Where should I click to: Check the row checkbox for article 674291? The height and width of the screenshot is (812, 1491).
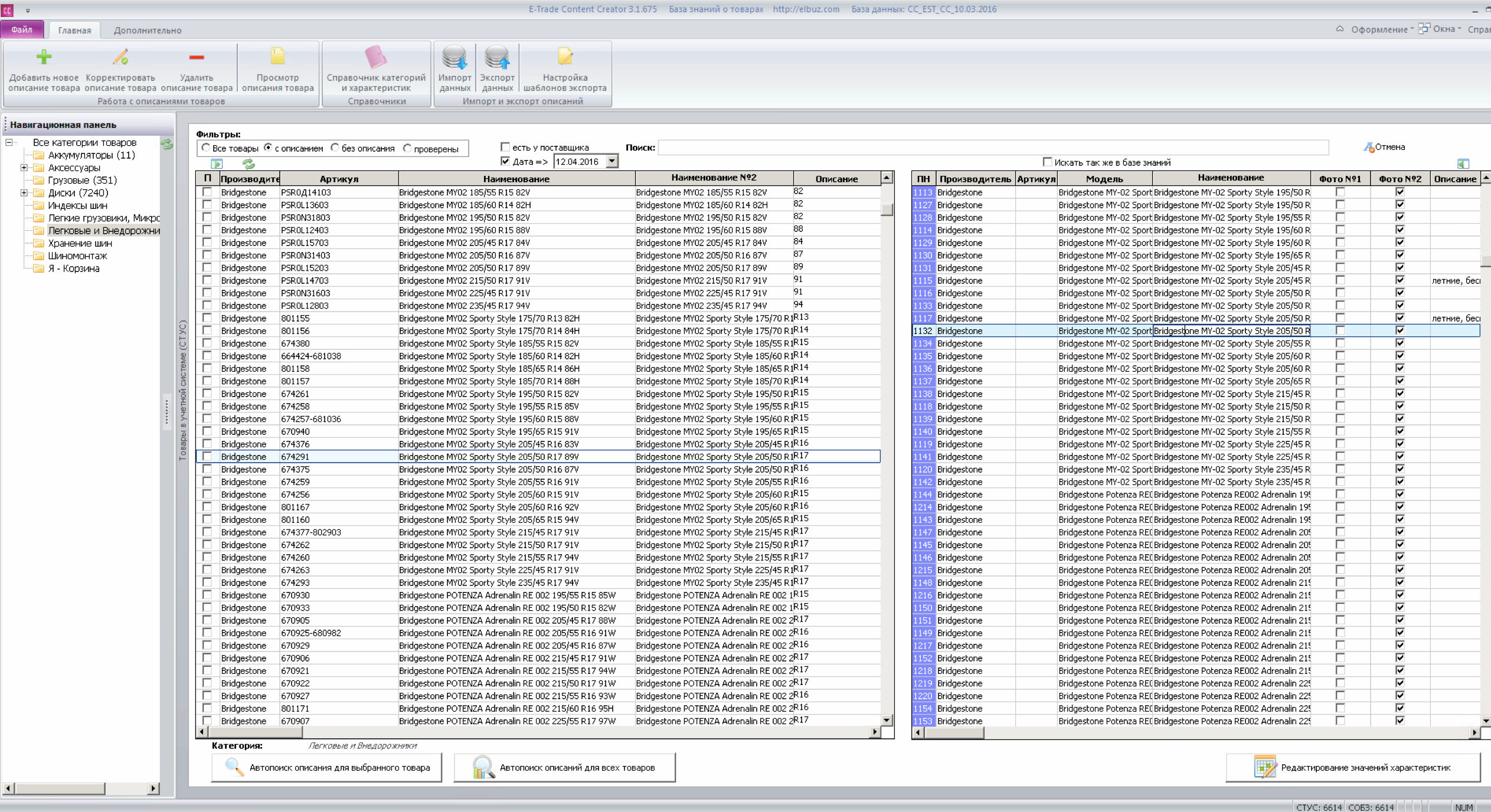207,456
